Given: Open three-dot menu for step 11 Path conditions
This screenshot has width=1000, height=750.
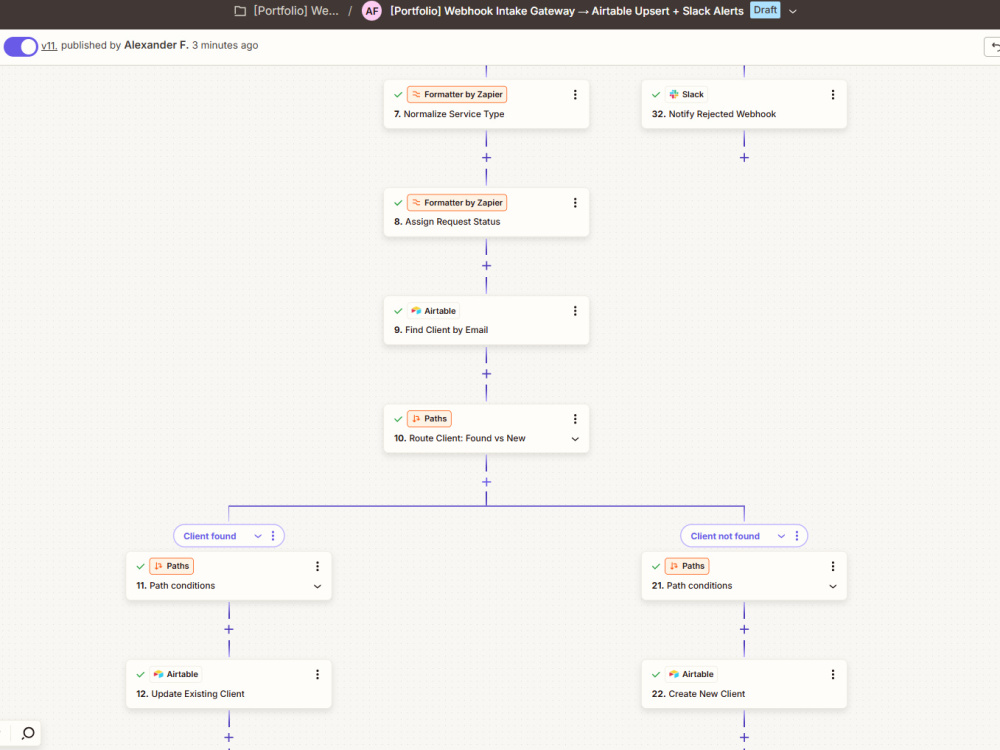Looking at the screenshot, I should click(317, 566).
